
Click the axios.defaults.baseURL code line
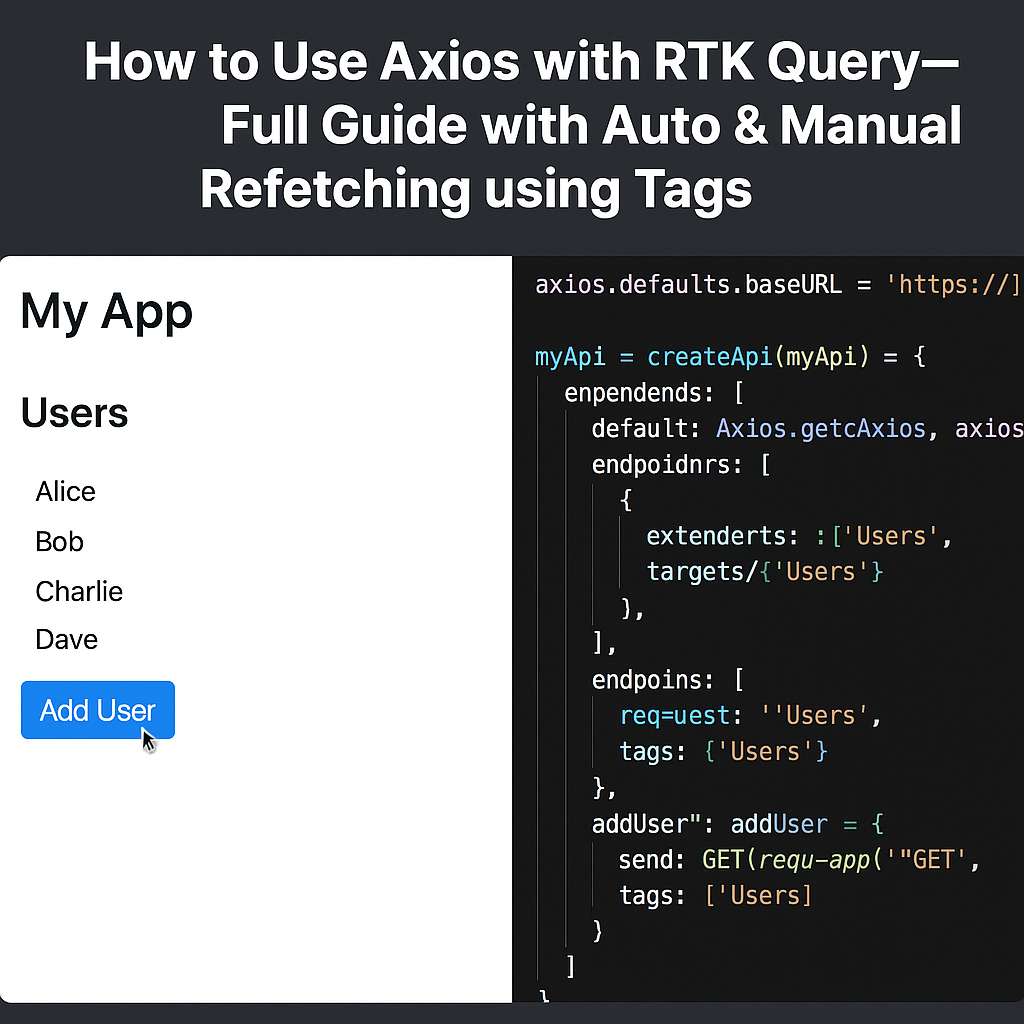click(x=687, y=284)
